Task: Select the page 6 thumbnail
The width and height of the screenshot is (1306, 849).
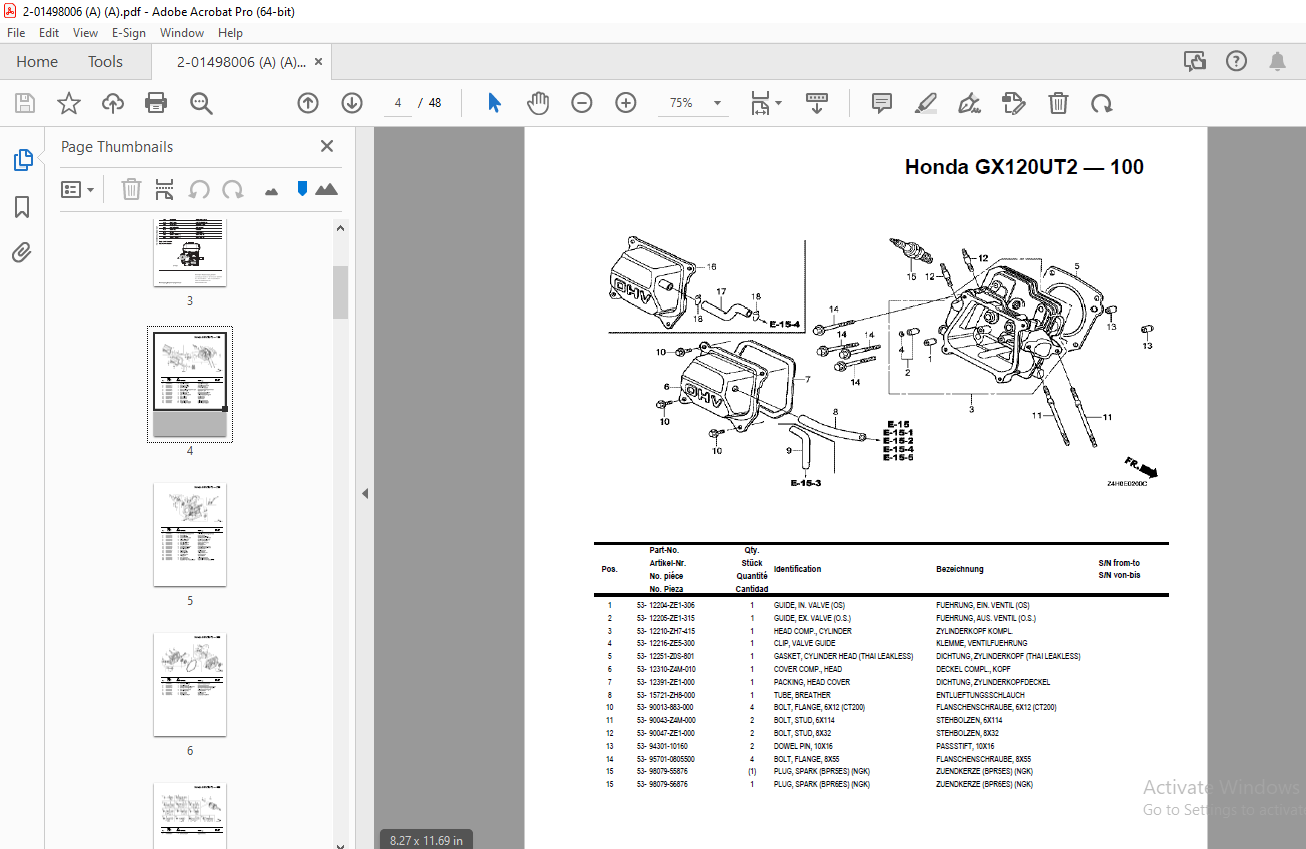Action: pyautogui.click(x=190, y=685)
